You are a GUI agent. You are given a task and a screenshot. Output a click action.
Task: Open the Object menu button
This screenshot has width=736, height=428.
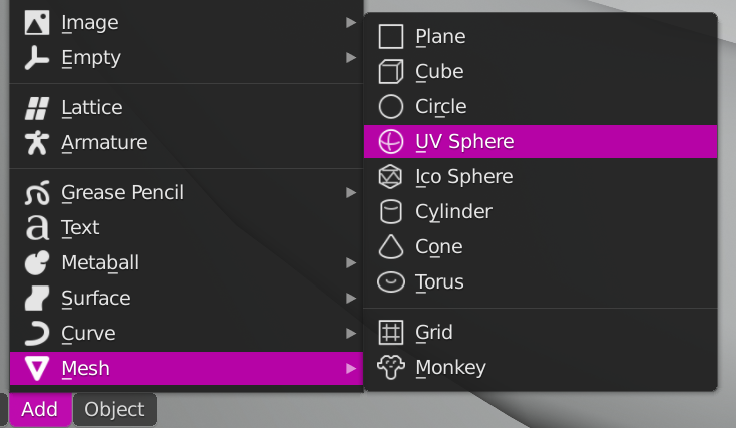tap(114, 409)
